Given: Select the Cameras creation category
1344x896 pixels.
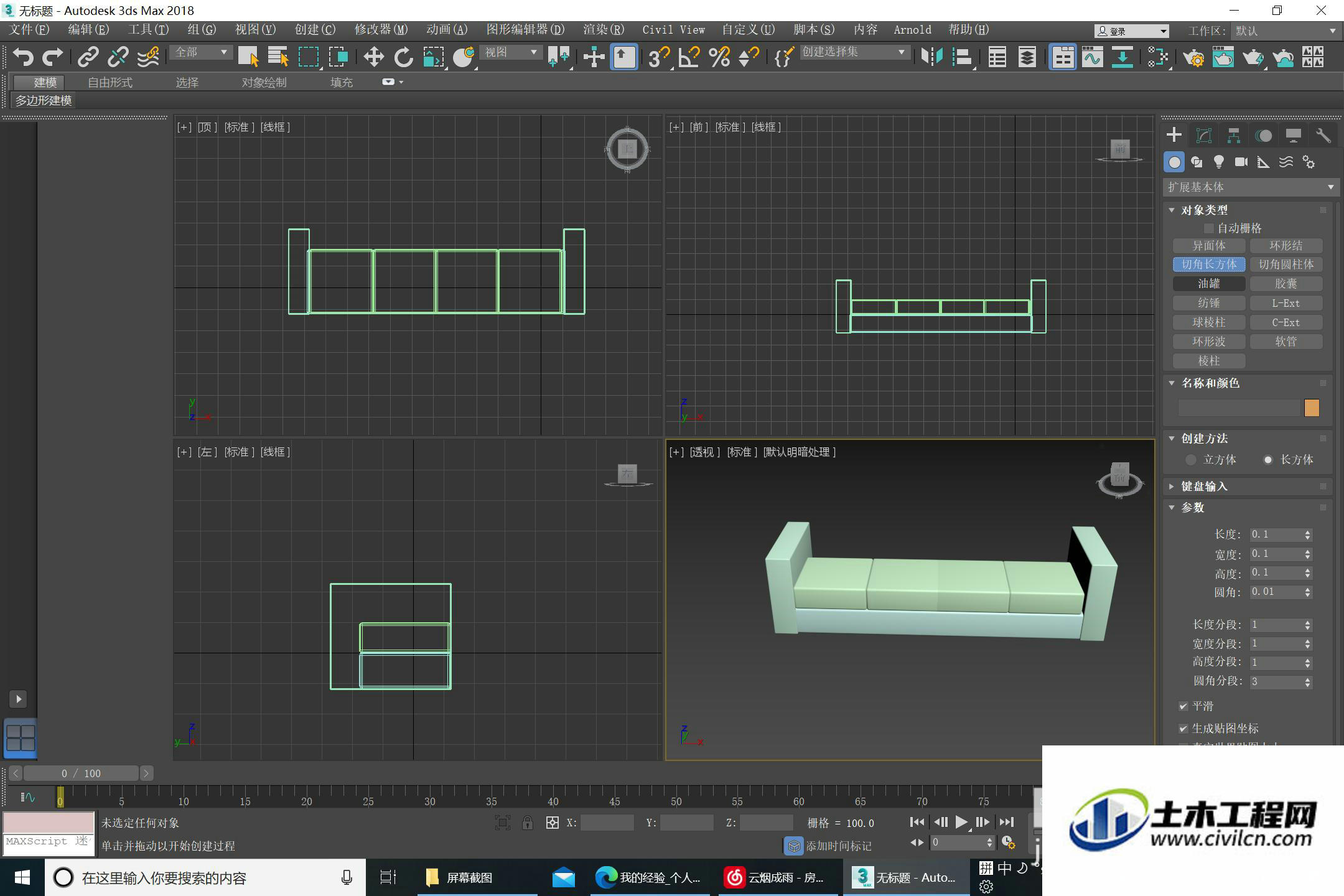Looking at the screenshot, I should 1241,162.
